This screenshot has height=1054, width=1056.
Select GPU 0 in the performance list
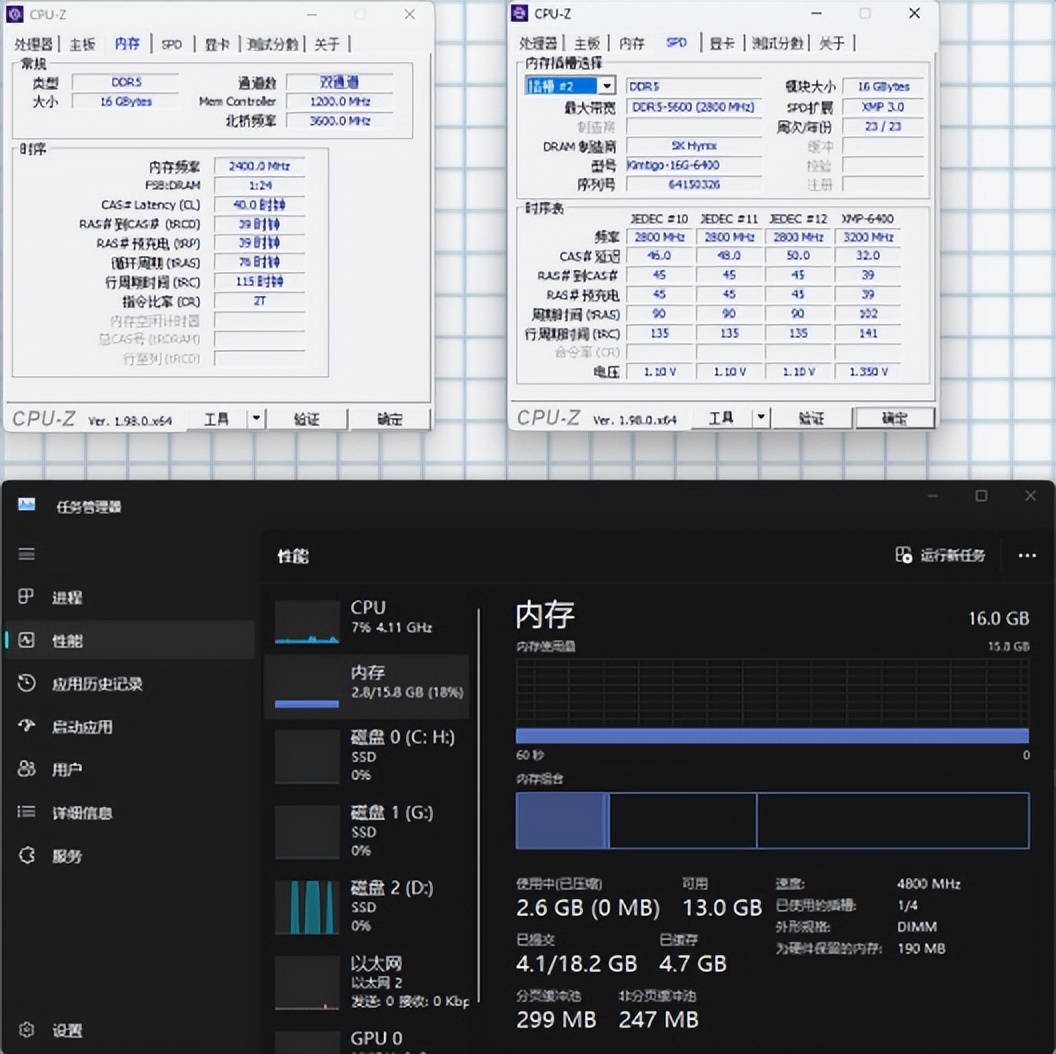tap(376, 1040)
